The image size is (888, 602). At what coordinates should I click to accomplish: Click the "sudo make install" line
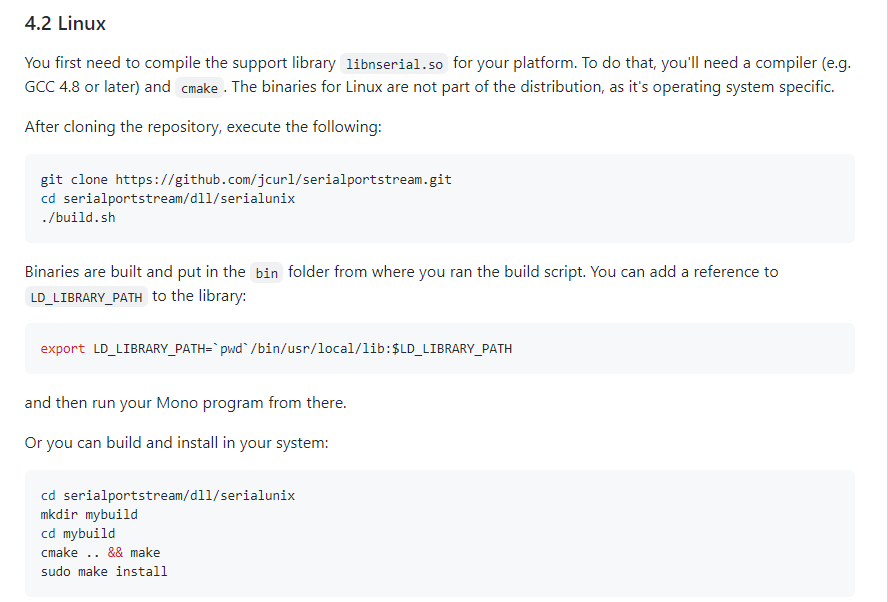(104, 571)
